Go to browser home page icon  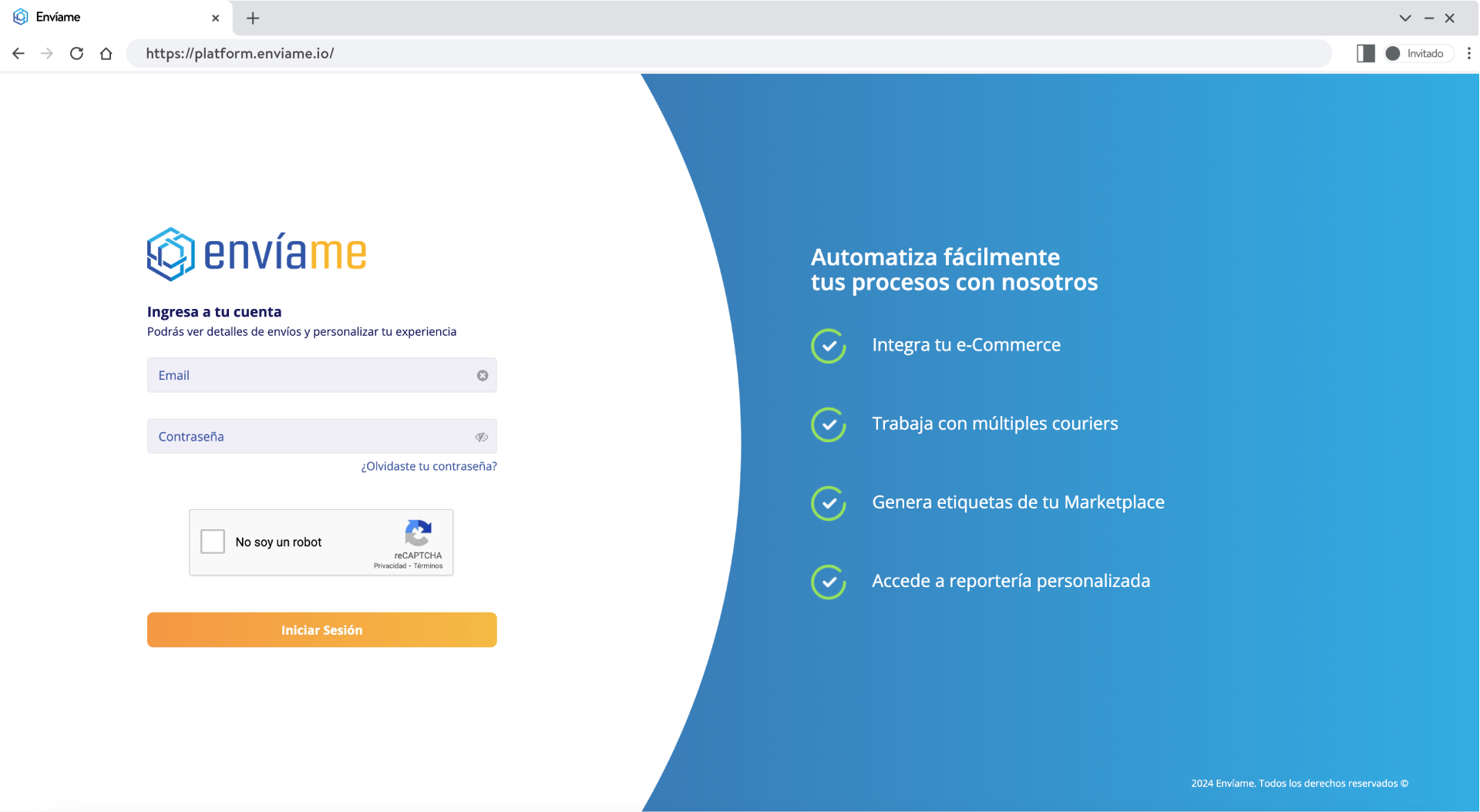[106, 53]
